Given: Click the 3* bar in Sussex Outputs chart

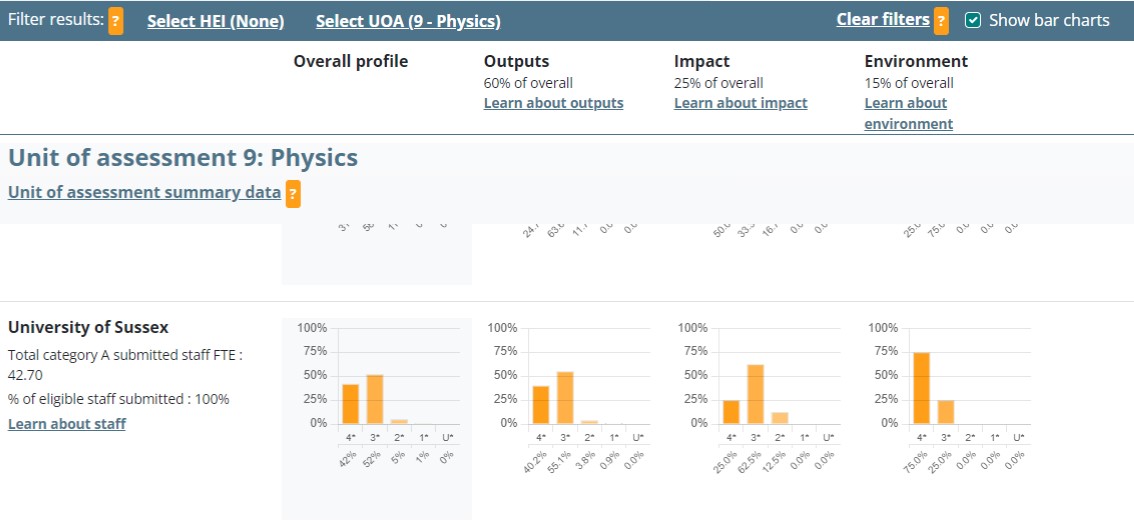Looking at the screenshot, I should coord(565,397).
